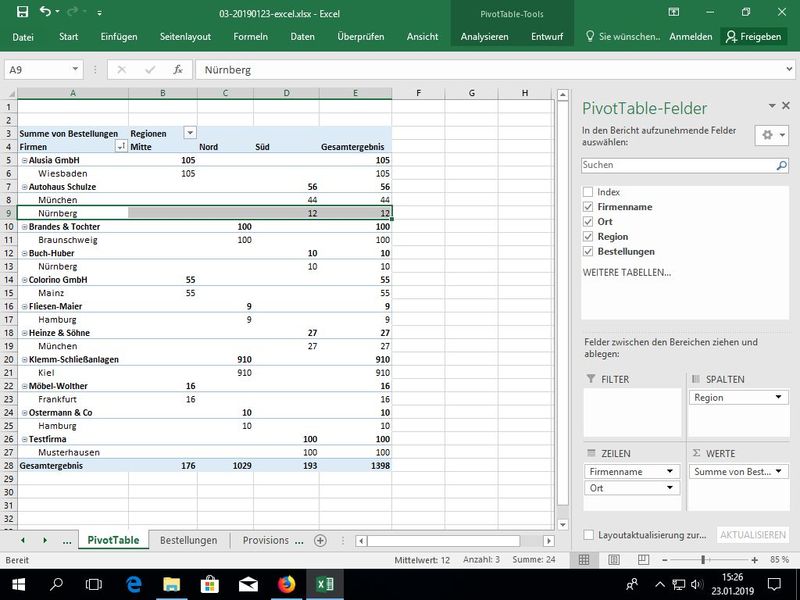
Task: Open Microsoft Store from taskbar
Action: pyautogui.click(x=210, y=585)
